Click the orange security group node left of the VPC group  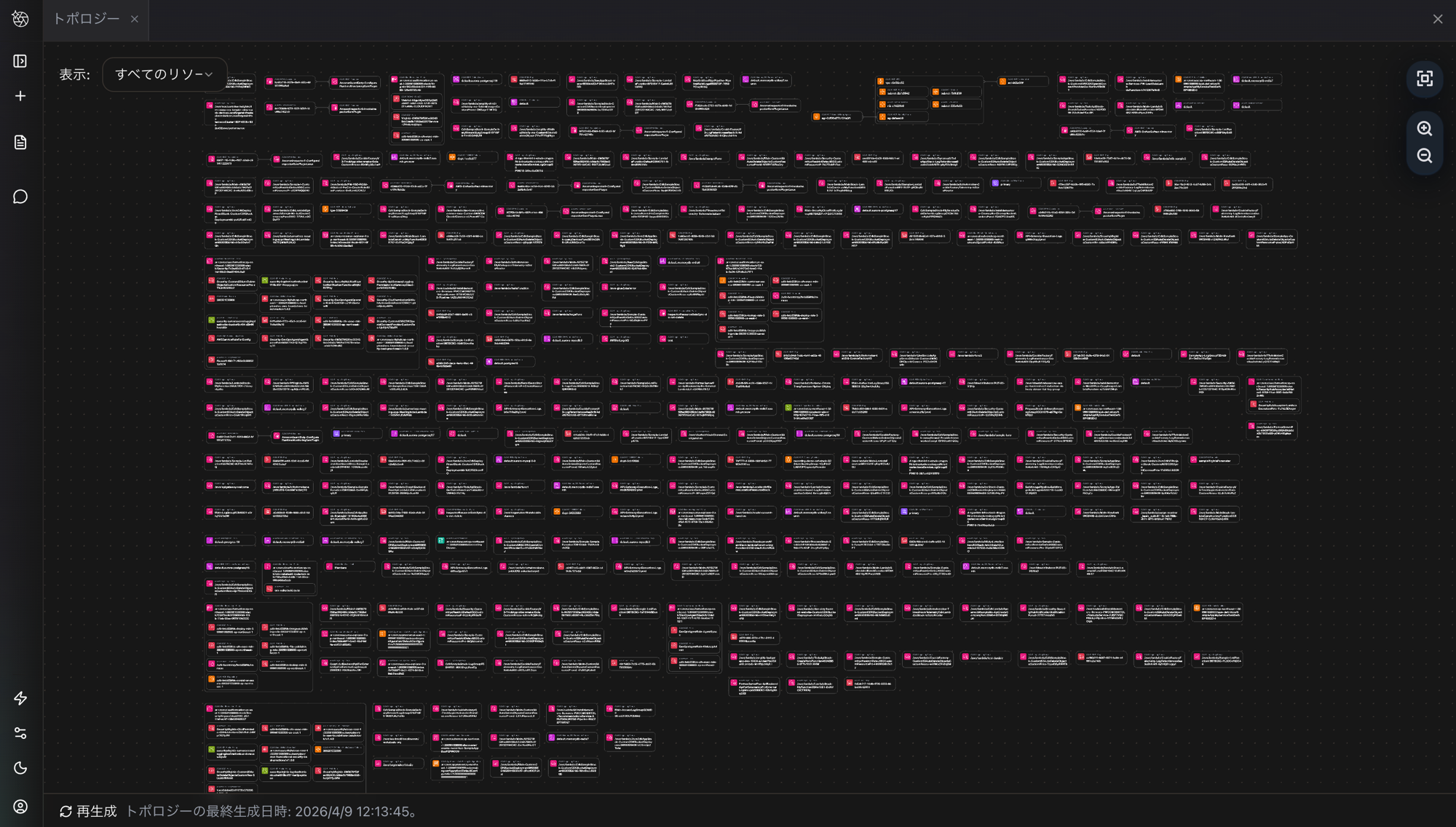point(836,116)
